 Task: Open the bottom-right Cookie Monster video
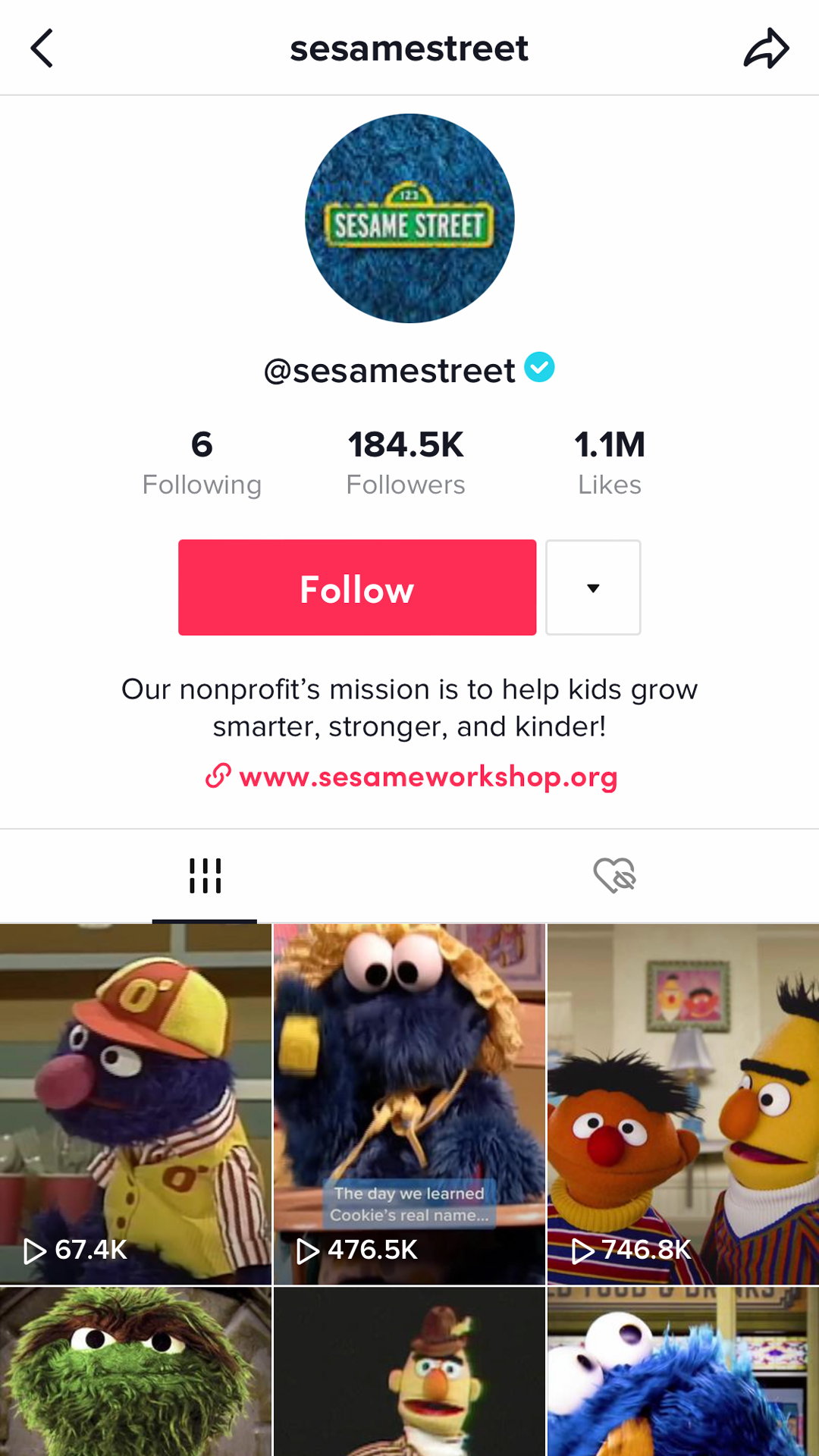(682, 1371)
